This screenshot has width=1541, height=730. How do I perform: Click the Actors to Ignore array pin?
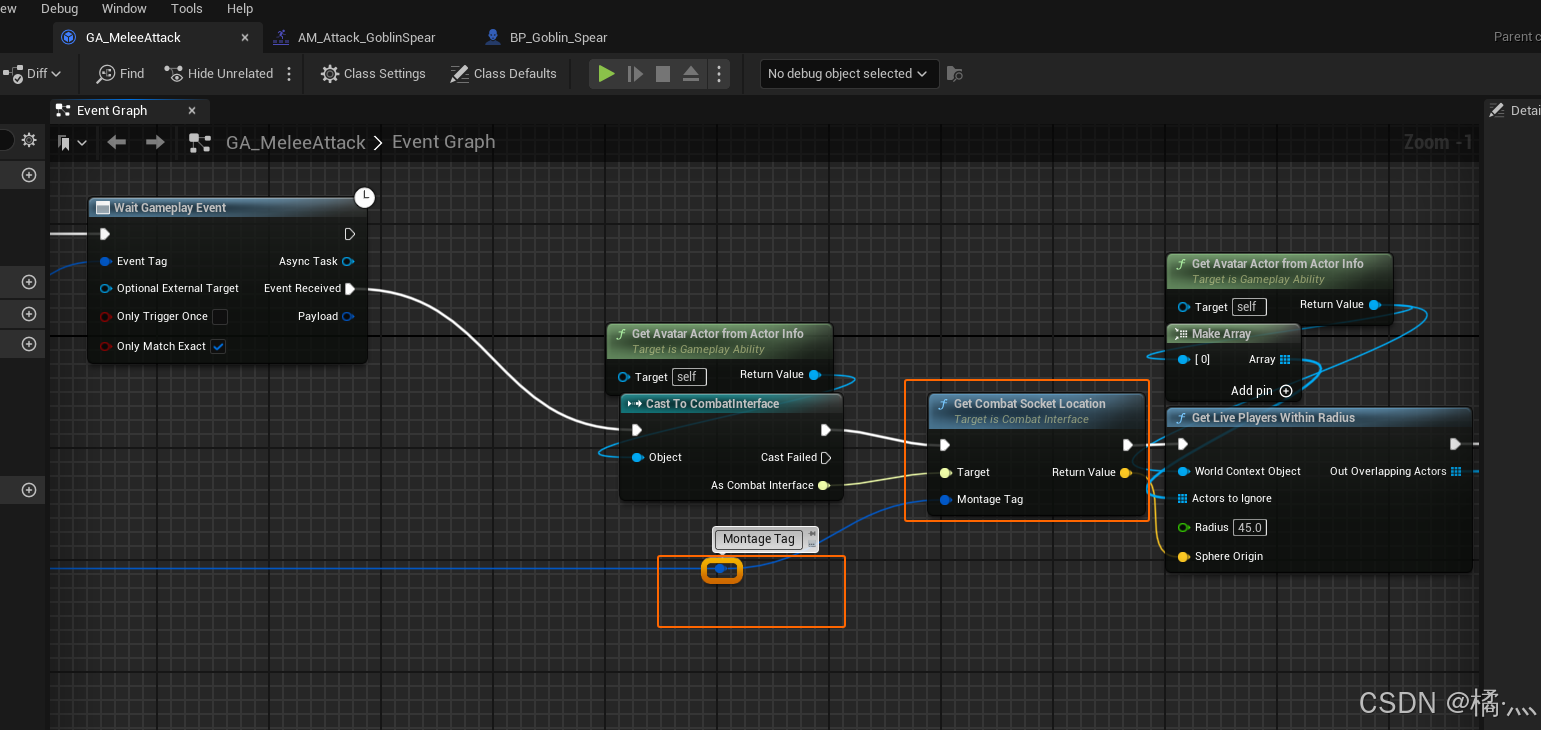coord(1184,499)
